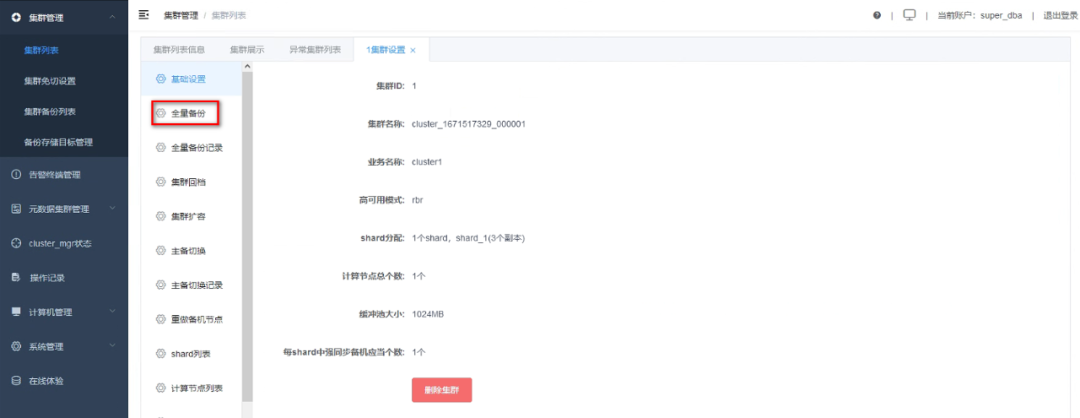Click the 集群回档 gear icon
The width and height of the screenshot is (1080, 418).
160,182
